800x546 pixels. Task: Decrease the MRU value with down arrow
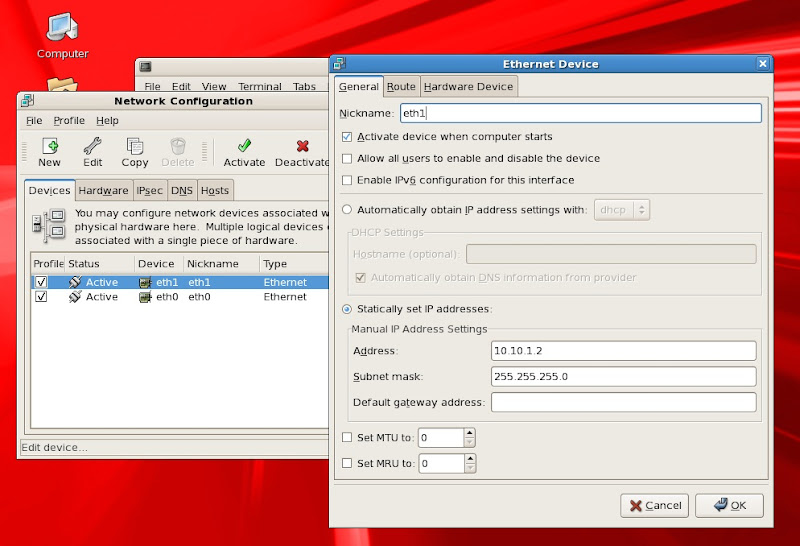[x=470, y=468]
